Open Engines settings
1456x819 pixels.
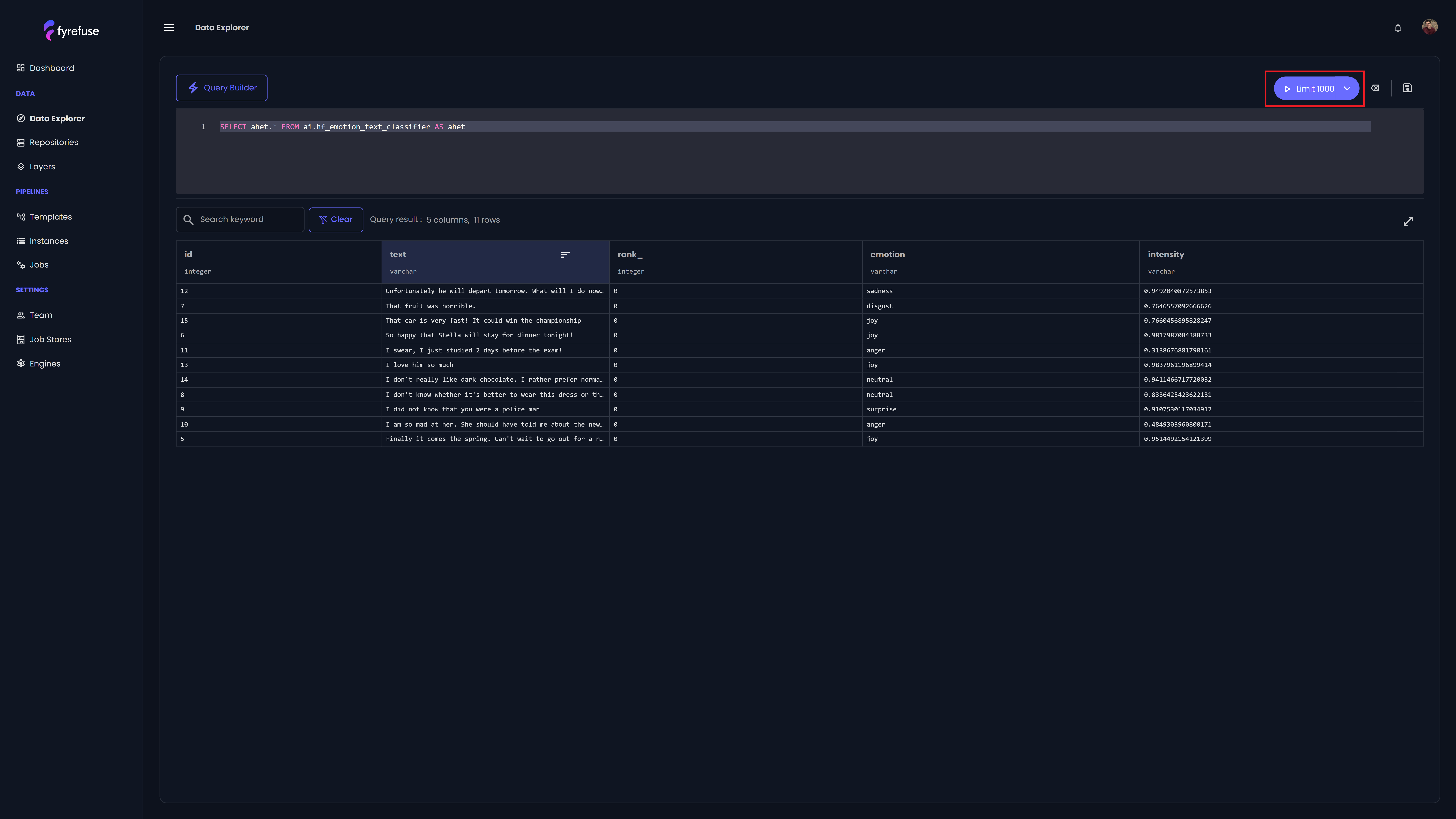coord(38,364)
